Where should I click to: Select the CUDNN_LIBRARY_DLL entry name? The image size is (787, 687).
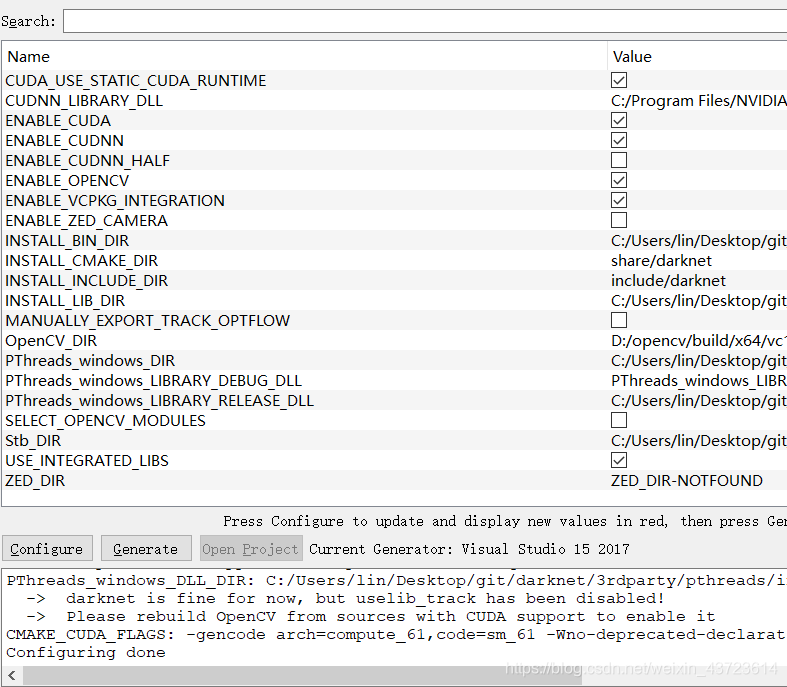point(84,101)
